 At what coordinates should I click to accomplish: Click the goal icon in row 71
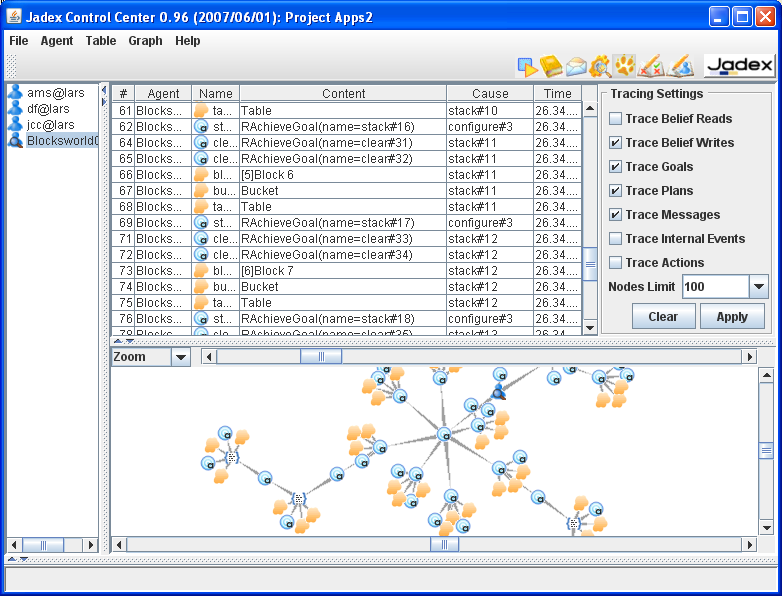pos(200,238)
